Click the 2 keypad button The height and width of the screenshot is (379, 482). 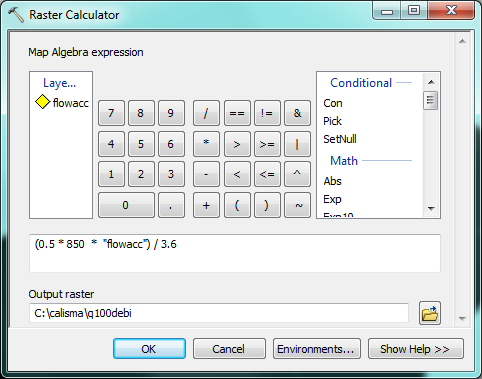click(x=141, y=174)
